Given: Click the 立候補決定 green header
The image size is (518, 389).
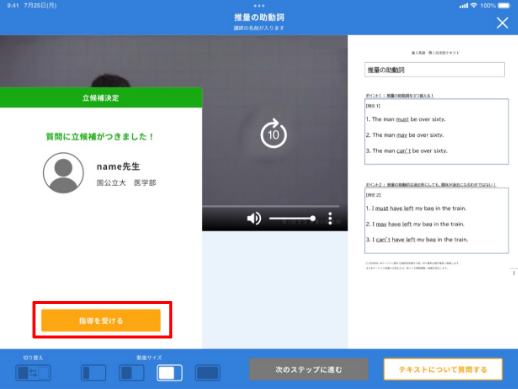Looking at the screenshot, I should [101, 98].
